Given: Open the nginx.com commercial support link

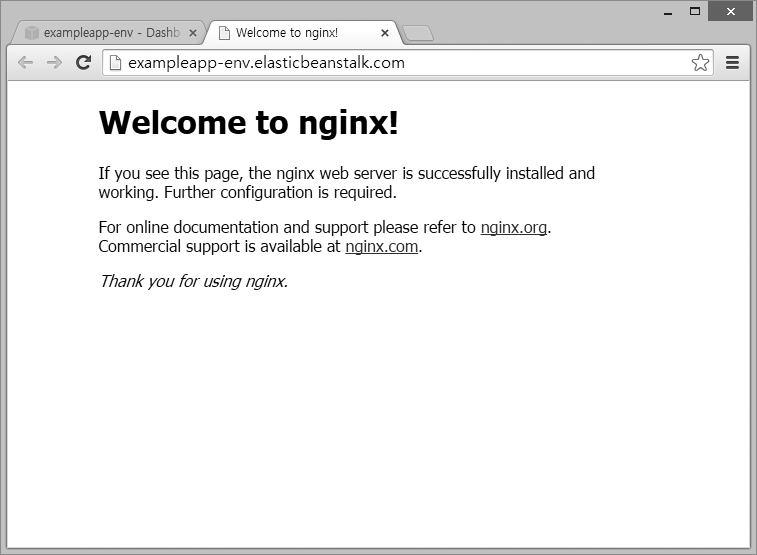Looking at the screenshot, I should pos(381,246).
